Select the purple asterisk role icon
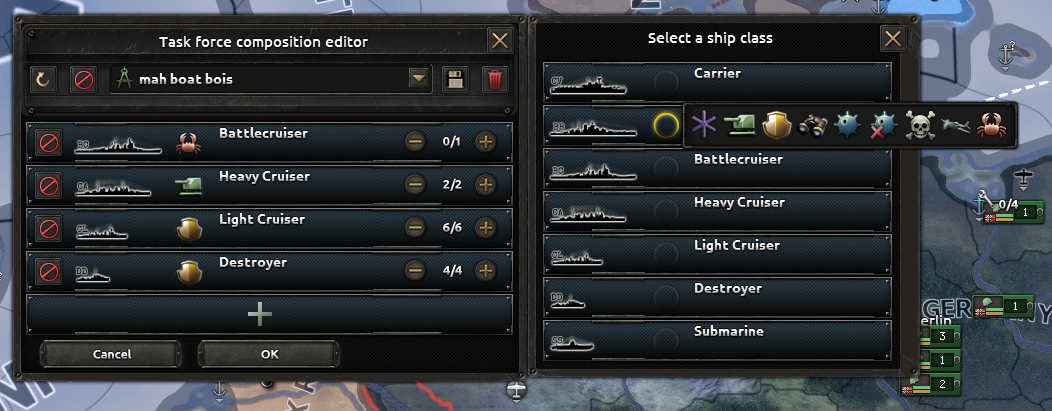 tap(703, 125)
